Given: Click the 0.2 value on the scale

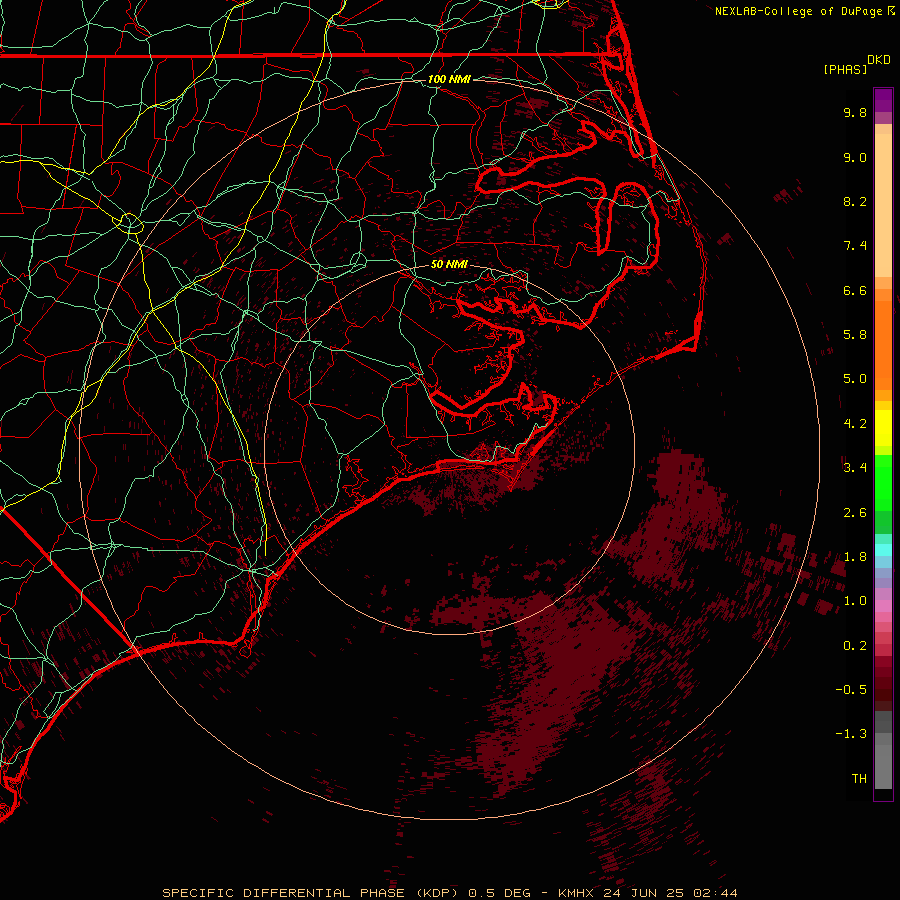Looking at the screenshot, I should [x=855, y=646].
